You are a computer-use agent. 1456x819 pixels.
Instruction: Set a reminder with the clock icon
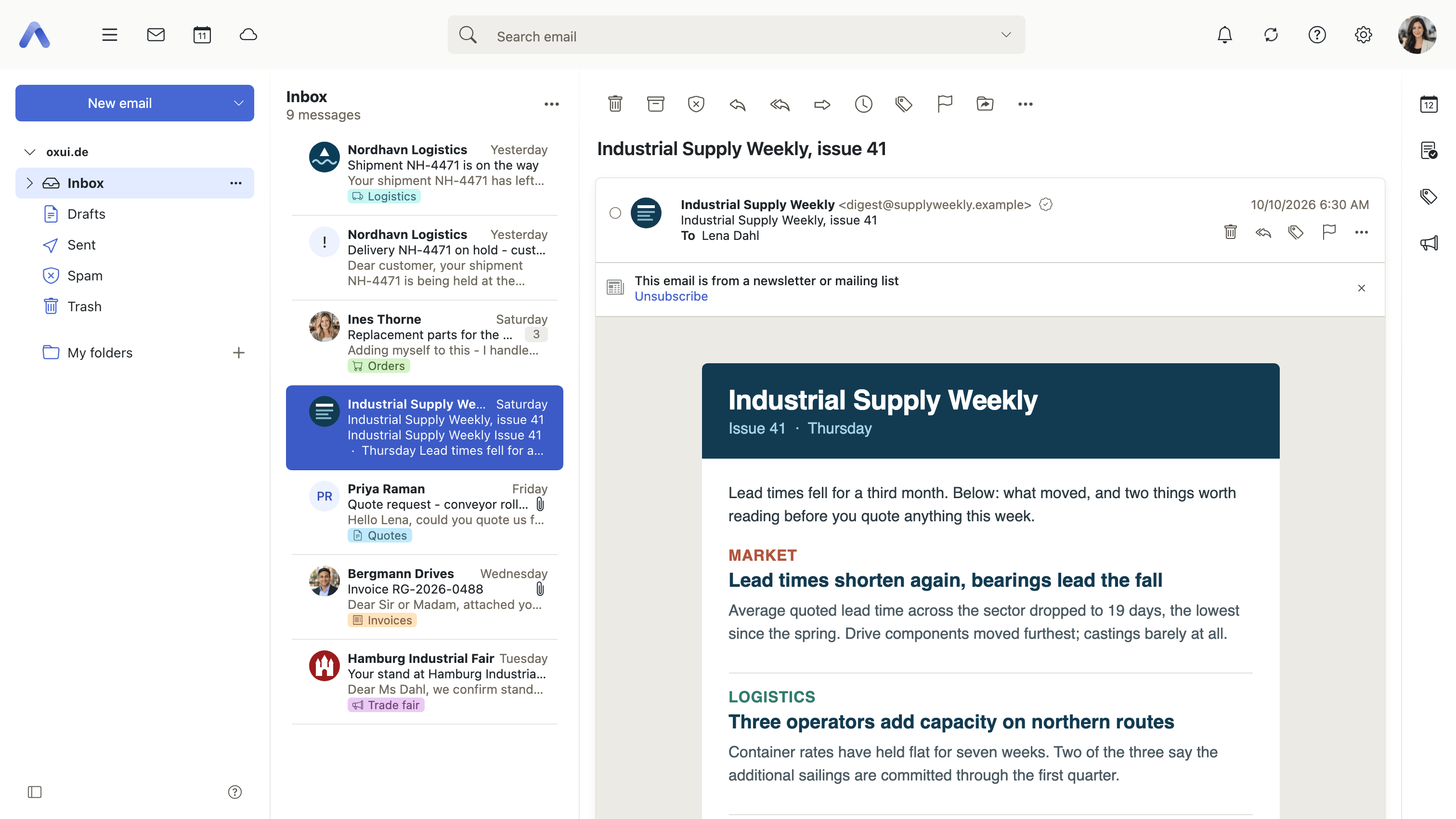[x=863, y=104]
